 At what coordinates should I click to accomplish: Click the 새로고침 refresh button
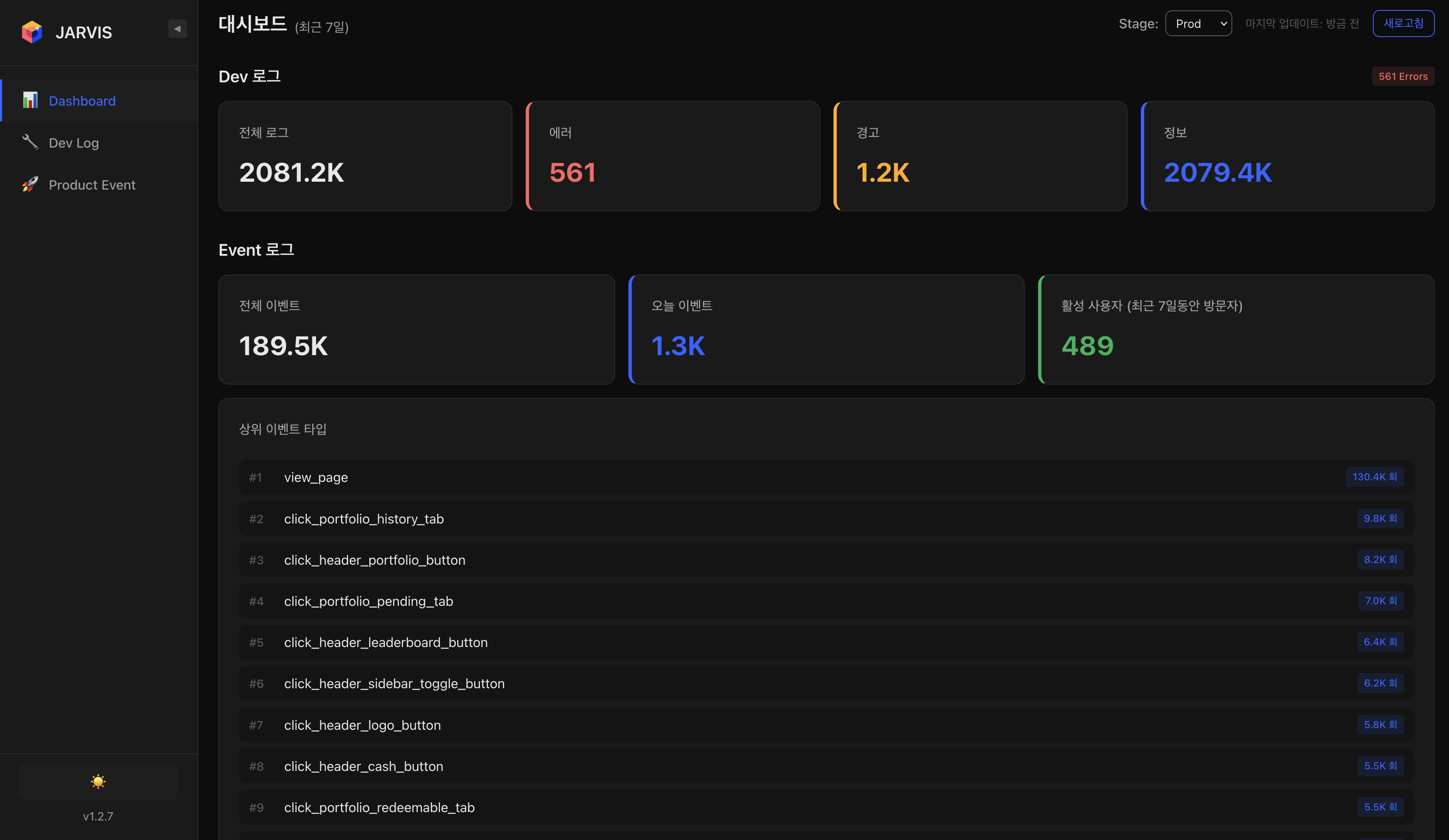pyautogui.click(x=1403, y=24)
